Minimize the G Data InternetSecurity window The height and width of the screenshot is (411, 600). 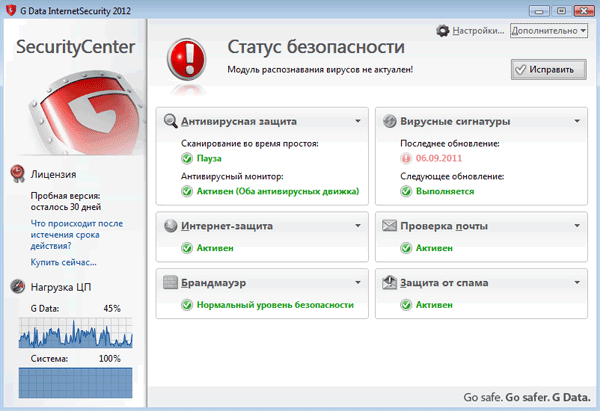point(539,11)
